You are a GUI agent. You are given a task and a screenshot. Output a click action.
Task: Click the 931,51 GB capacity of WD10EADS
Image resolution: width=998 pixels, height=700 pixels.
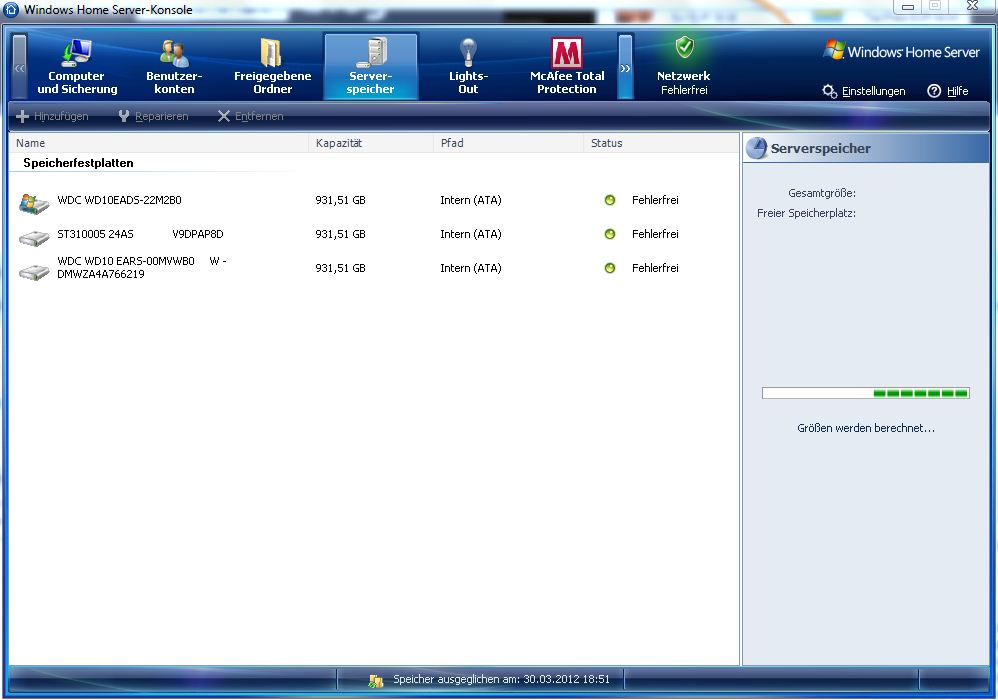(341, 200)
